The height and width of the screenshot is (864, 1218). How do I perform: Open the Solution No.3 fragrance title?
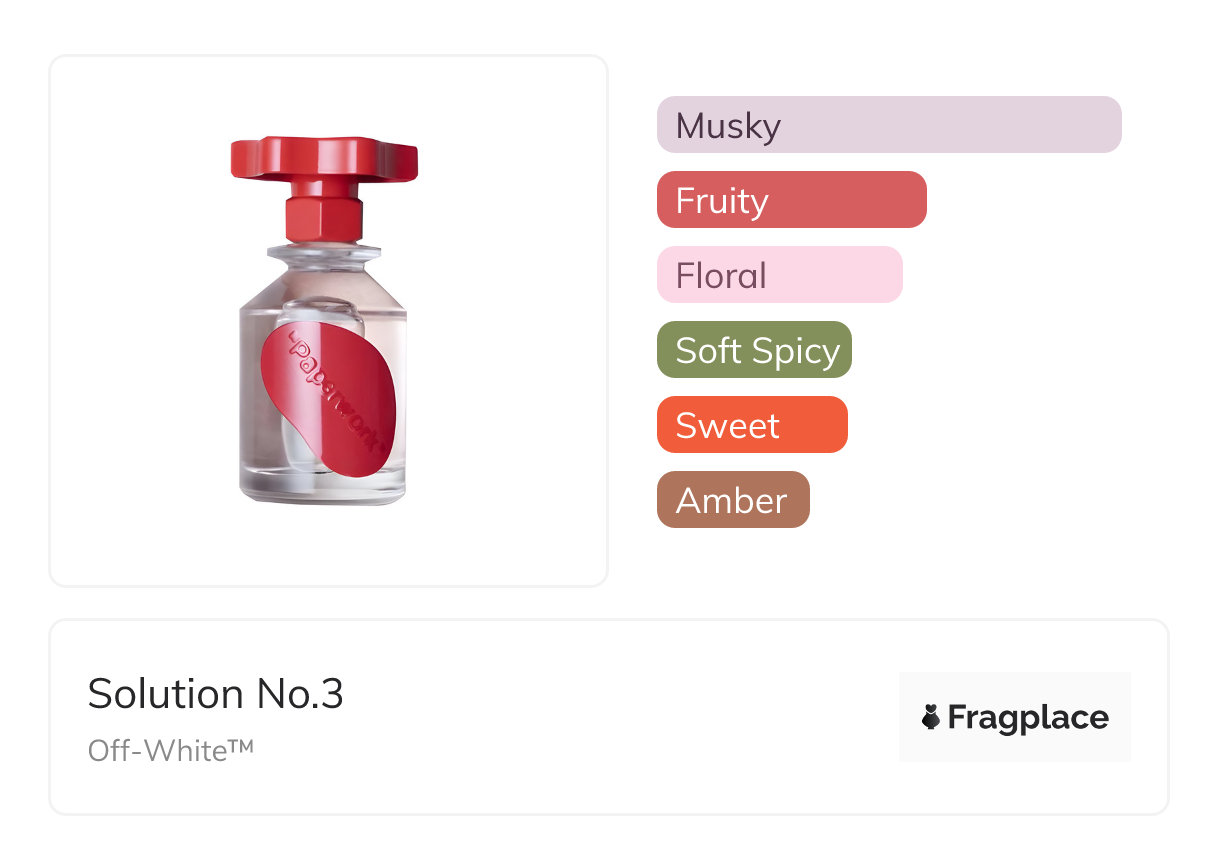216,694
